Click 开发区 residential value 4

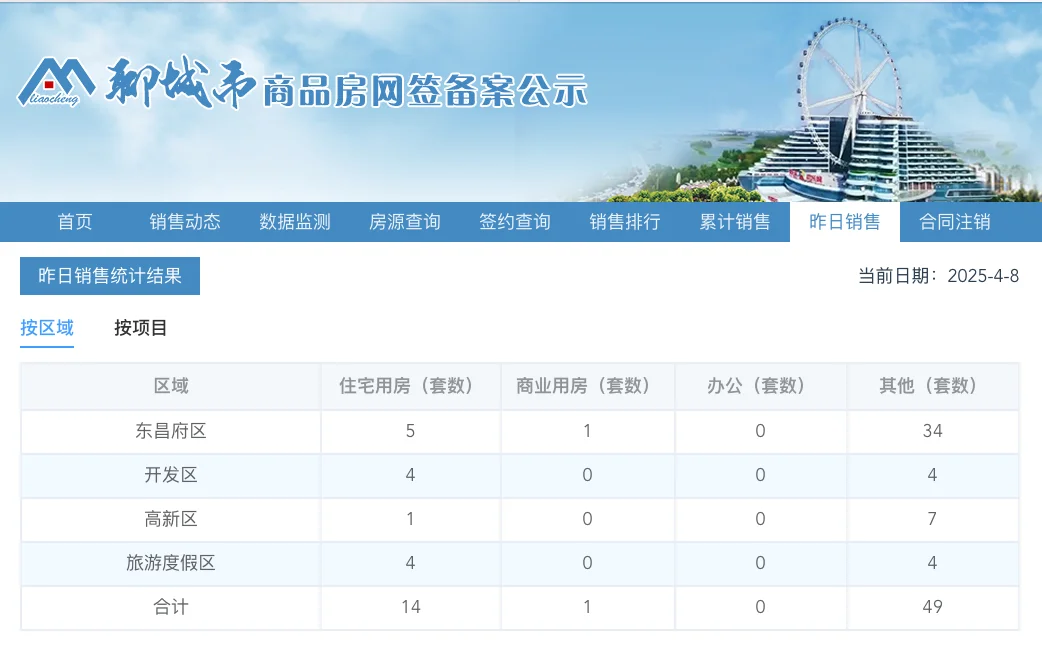pos(410,475)
